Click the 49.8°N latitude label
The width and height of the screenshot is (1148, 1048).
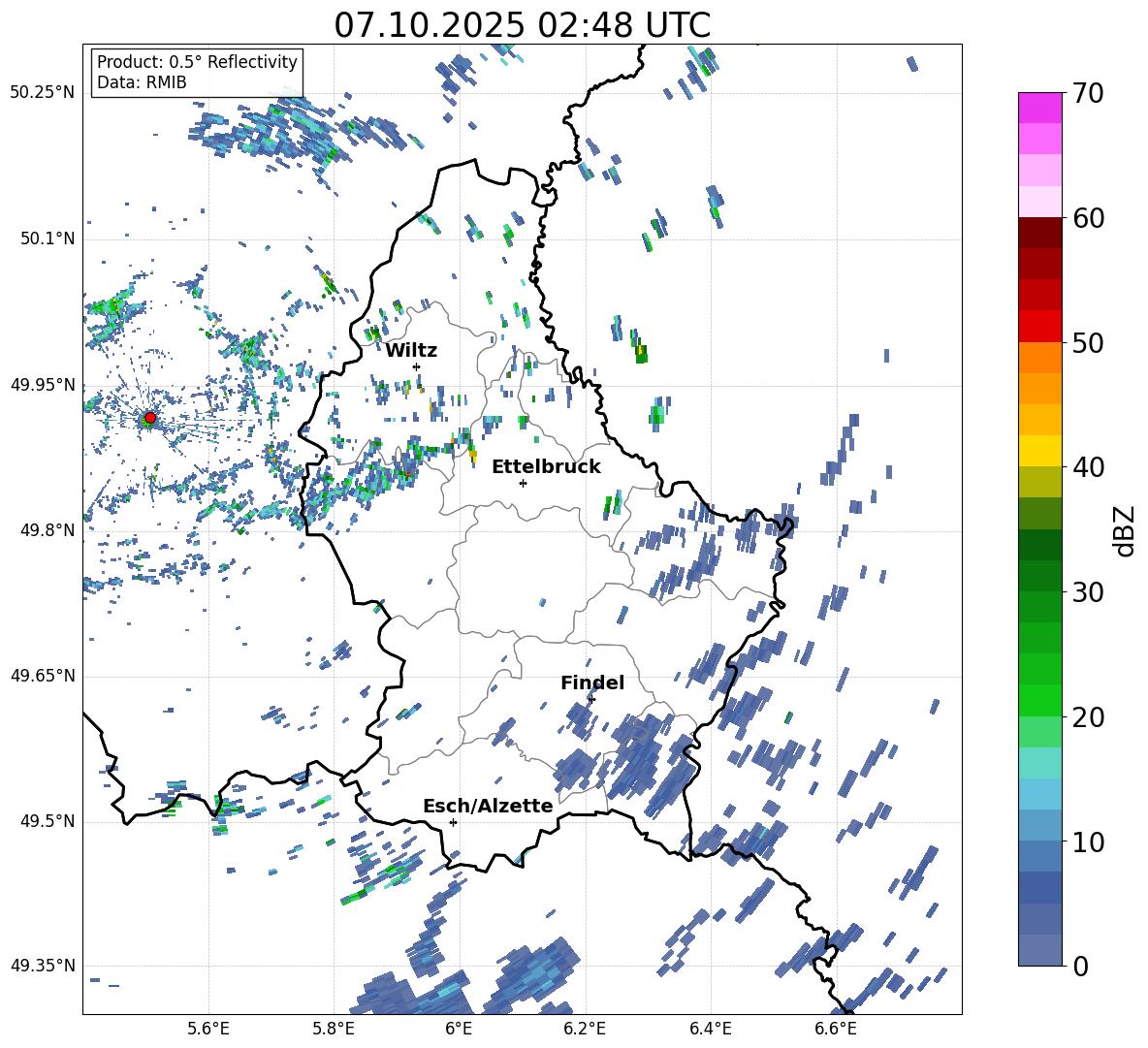47,530
